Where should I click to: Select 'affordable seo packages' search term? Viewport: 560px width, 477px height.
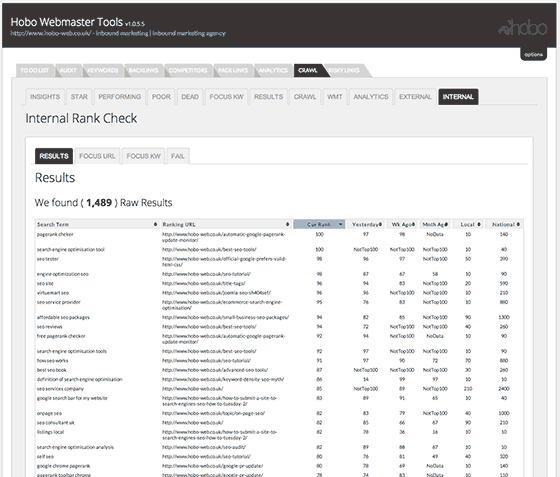click(x=63, y=317)
